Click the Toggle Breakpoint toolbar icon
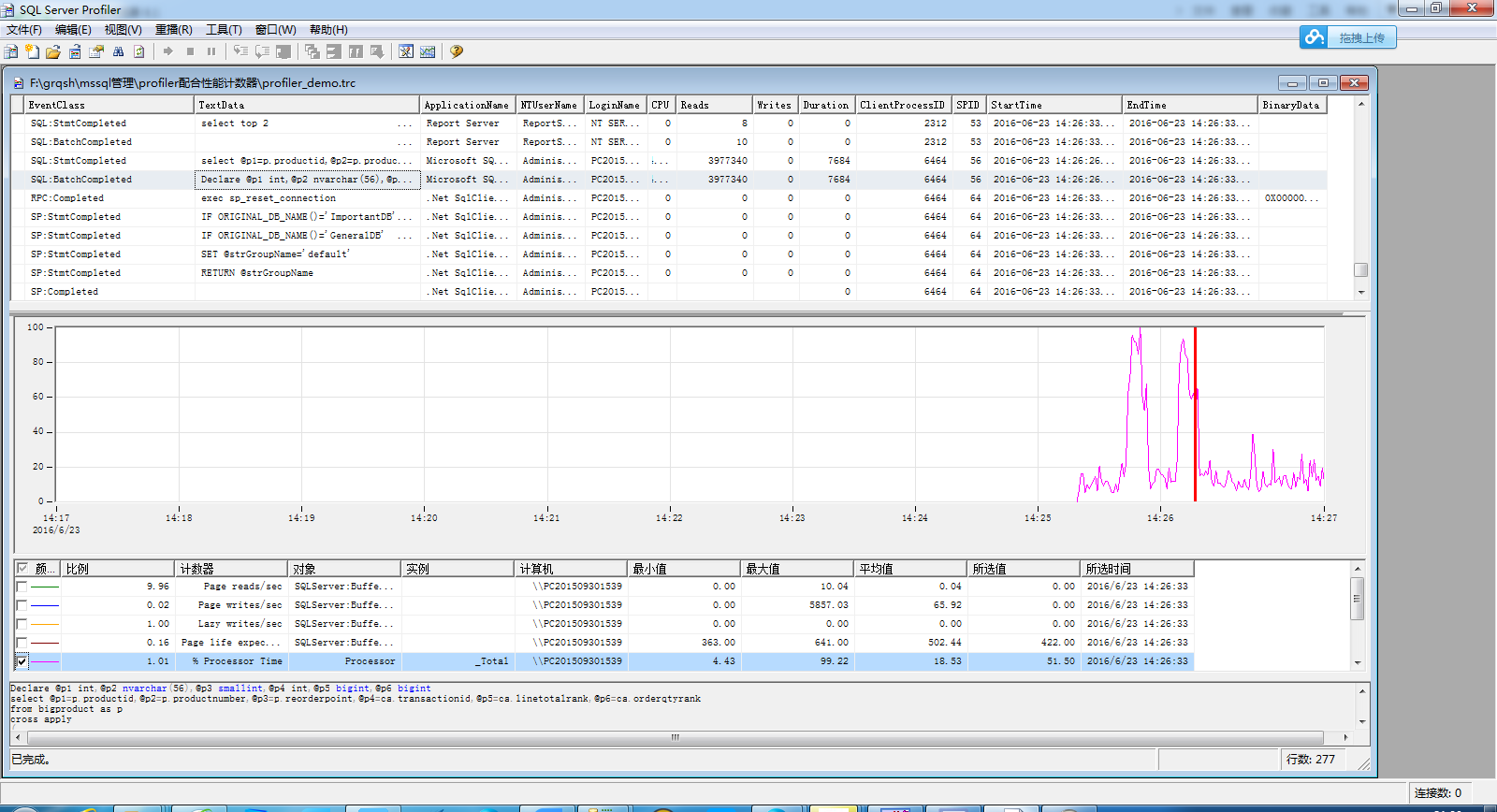Image resolution: width=1497 pixels, height=812 pixels. [x=283, y=51]
